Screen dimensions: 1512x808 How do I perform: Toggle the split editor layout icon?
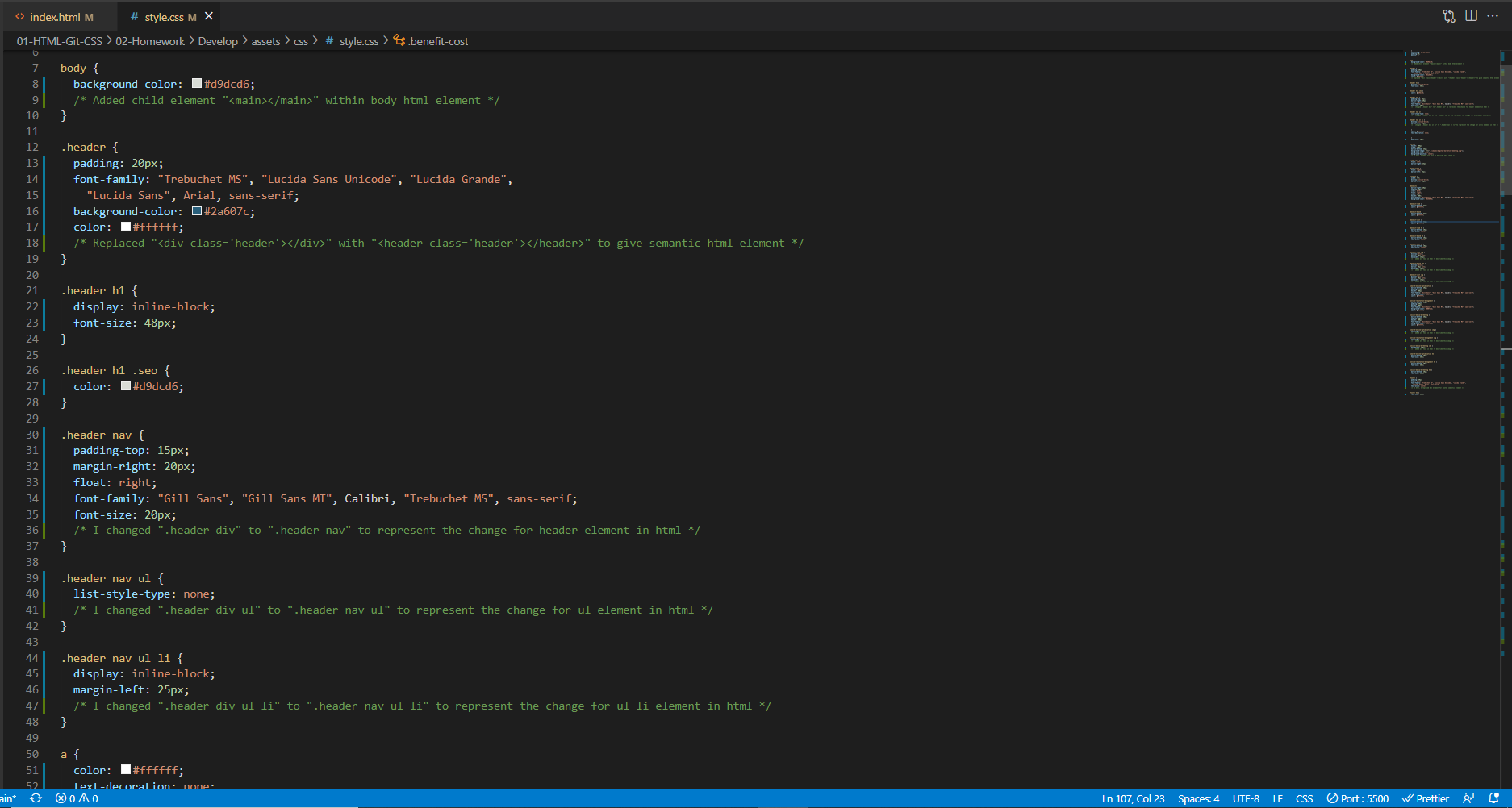[1472, 15]
